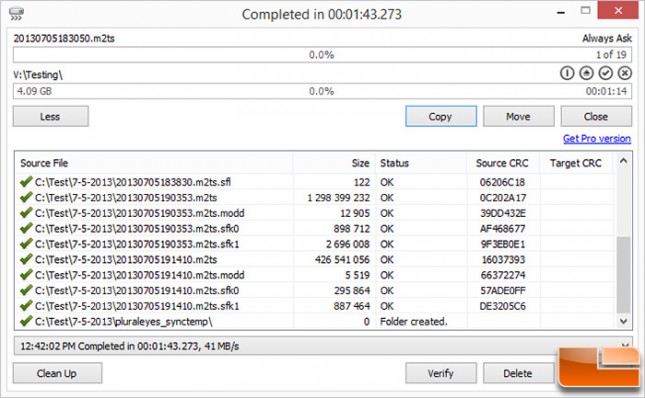645x398 pixels.
Task: Click the green check beside 20130705190353.m2ts.modd
Action: tap(26, 213)
